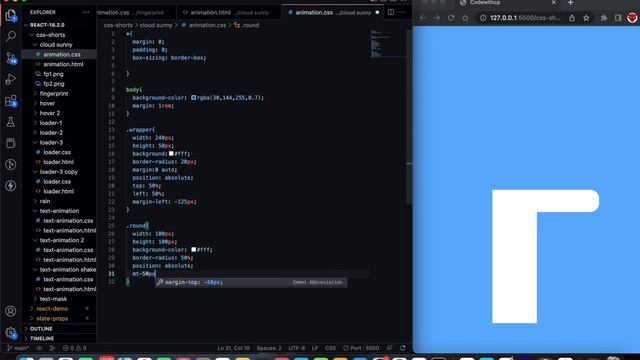Open the Testing flask icon
Screen dimensions: 640x360
pyautogui.click(x=11, y=122)
